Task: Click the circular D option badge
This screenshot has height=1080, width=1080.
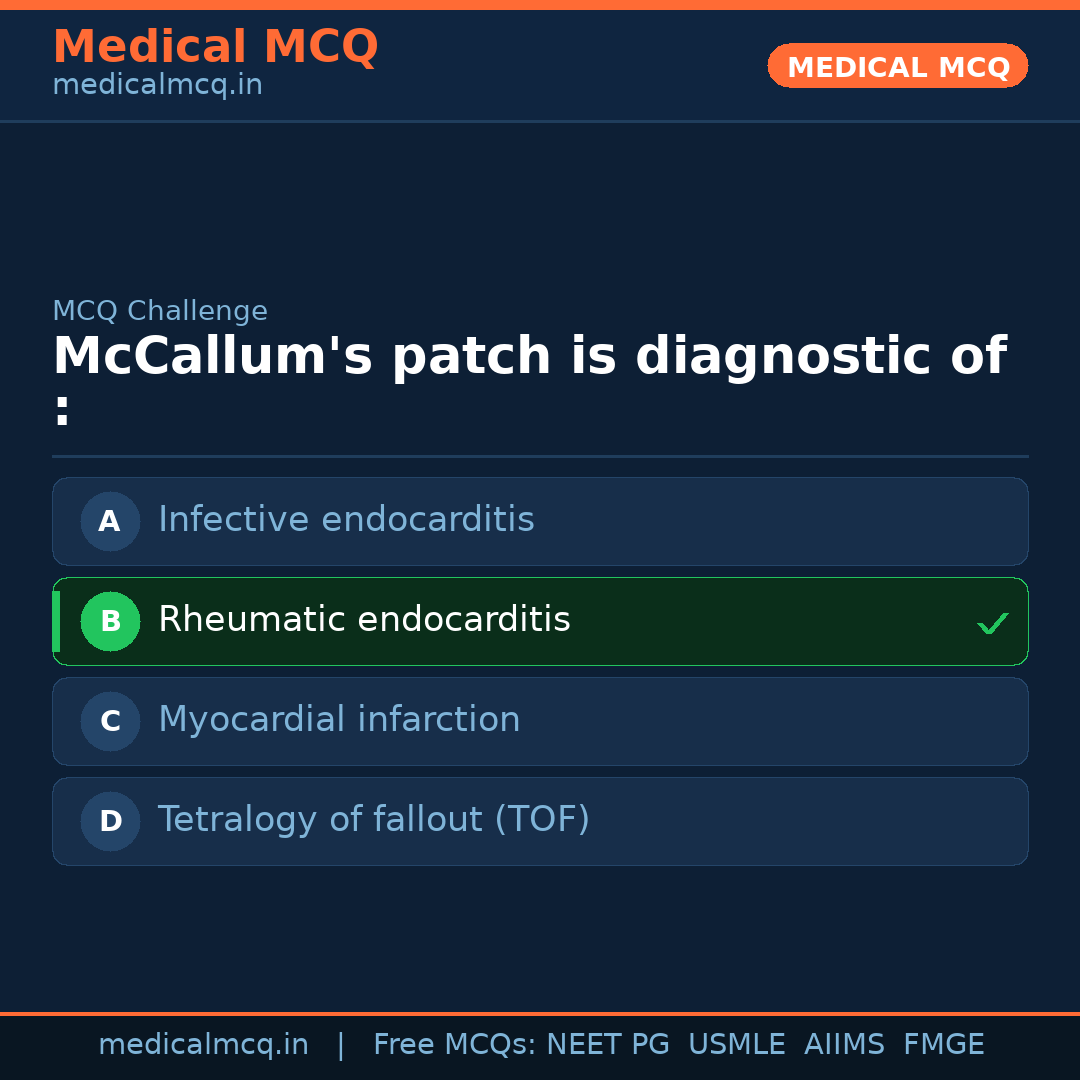Action: [x=110, y=821]
